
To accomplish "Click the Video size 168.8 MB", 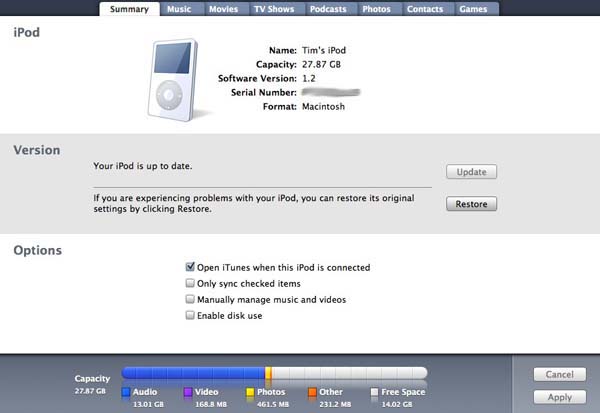I will pyautogui.click(x=211, y=404).
